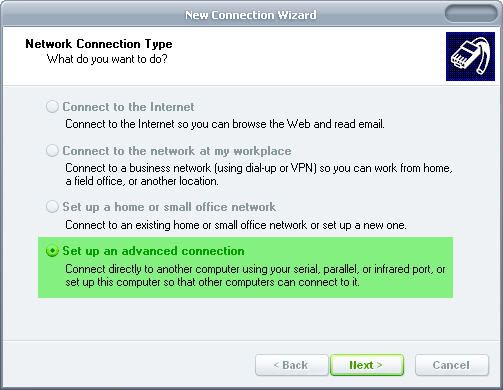
Task: Click the New Connection Wizard title text
Action: pyautogui.click(x=251, y=15)
